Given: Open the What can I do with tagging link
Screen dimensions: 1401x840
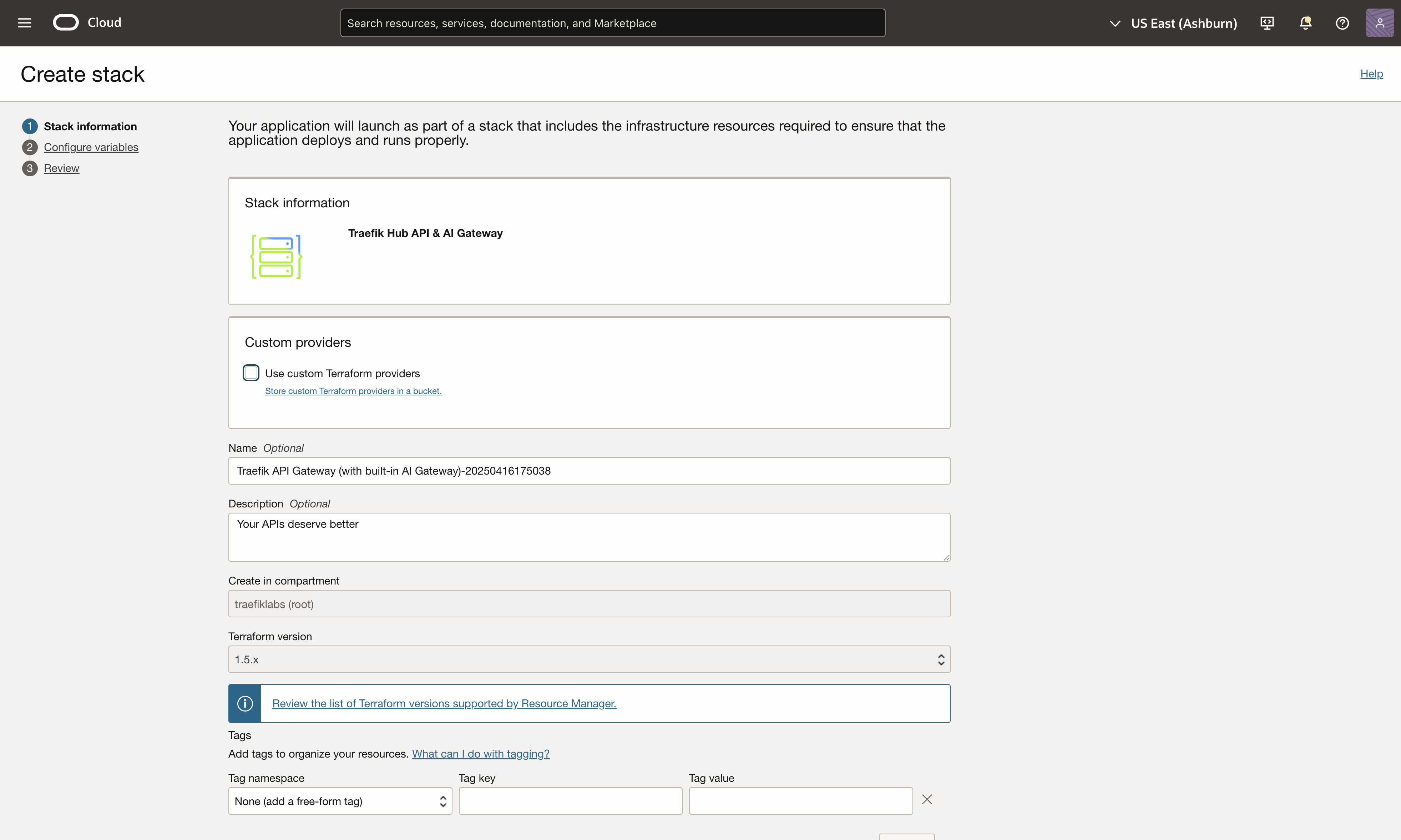Looking at the screenshot, I should 481,754.
